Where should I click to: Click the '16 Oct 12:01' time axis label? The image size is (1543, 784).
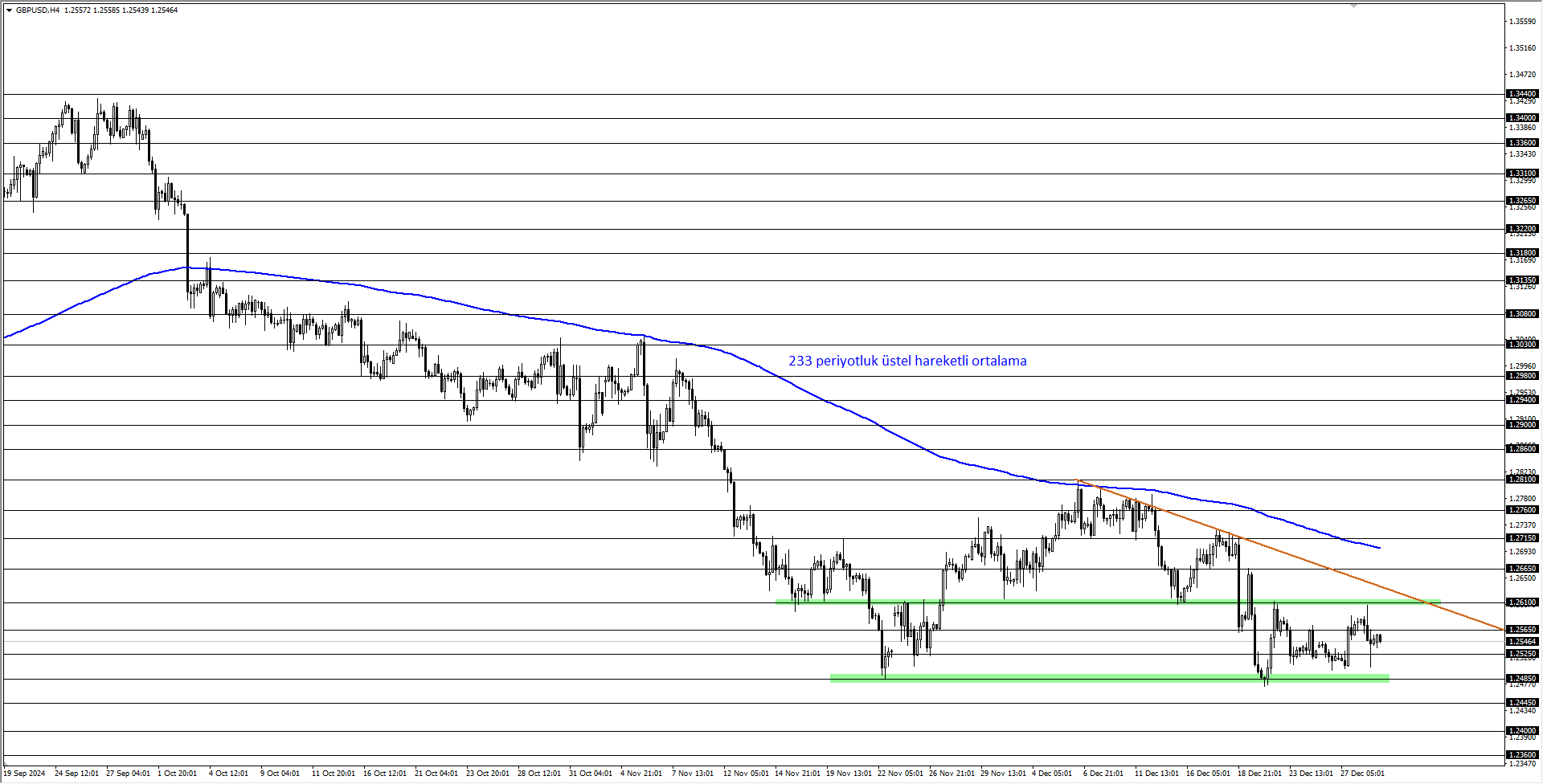[385, 774]
